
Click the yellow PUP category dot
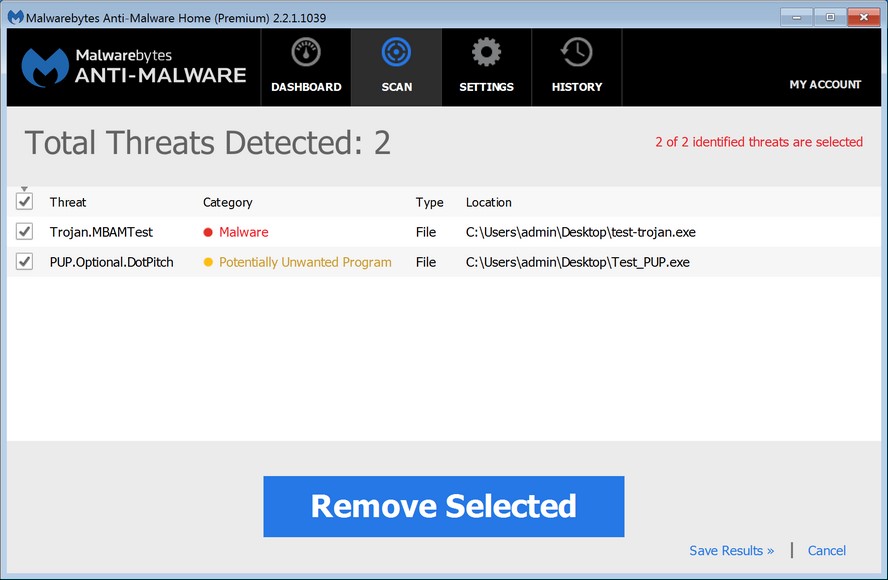208,262
